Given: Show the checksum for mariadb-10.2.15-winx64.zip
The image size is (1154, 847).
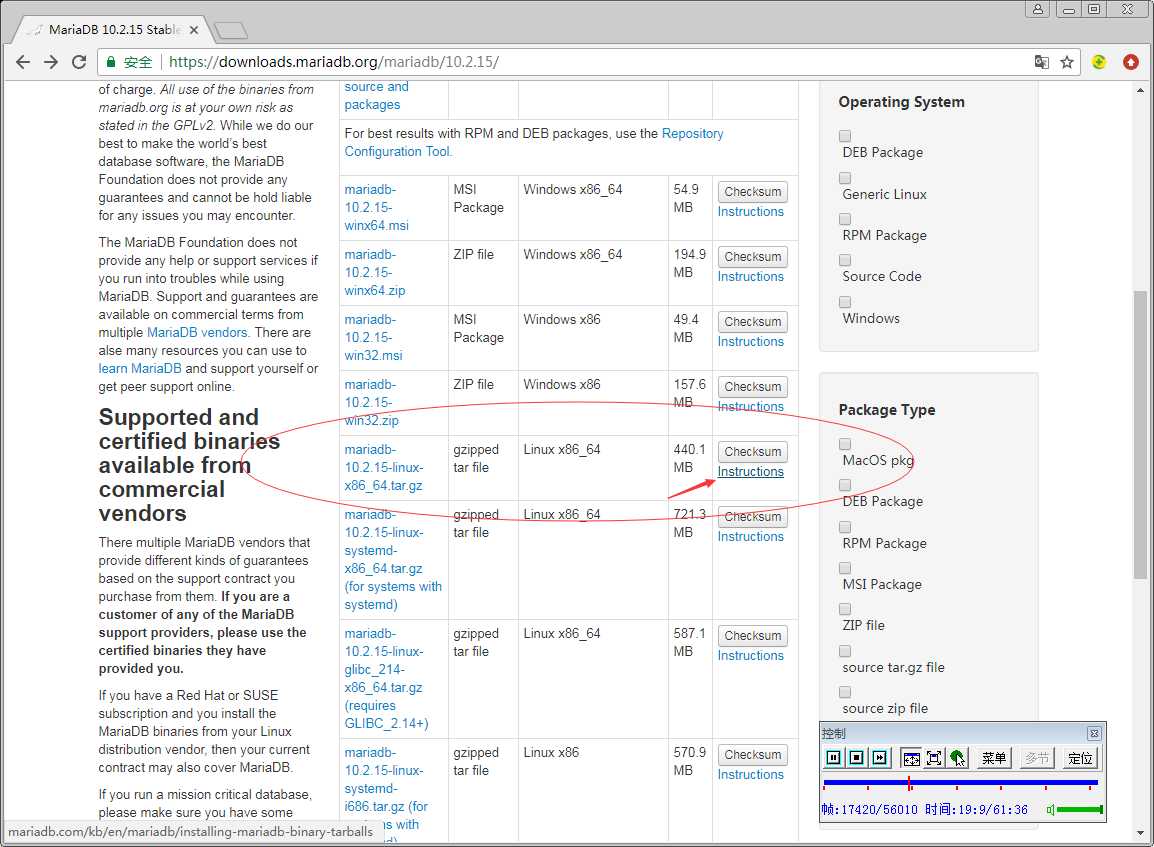Looking at the screenshot, I should (753, 257).
